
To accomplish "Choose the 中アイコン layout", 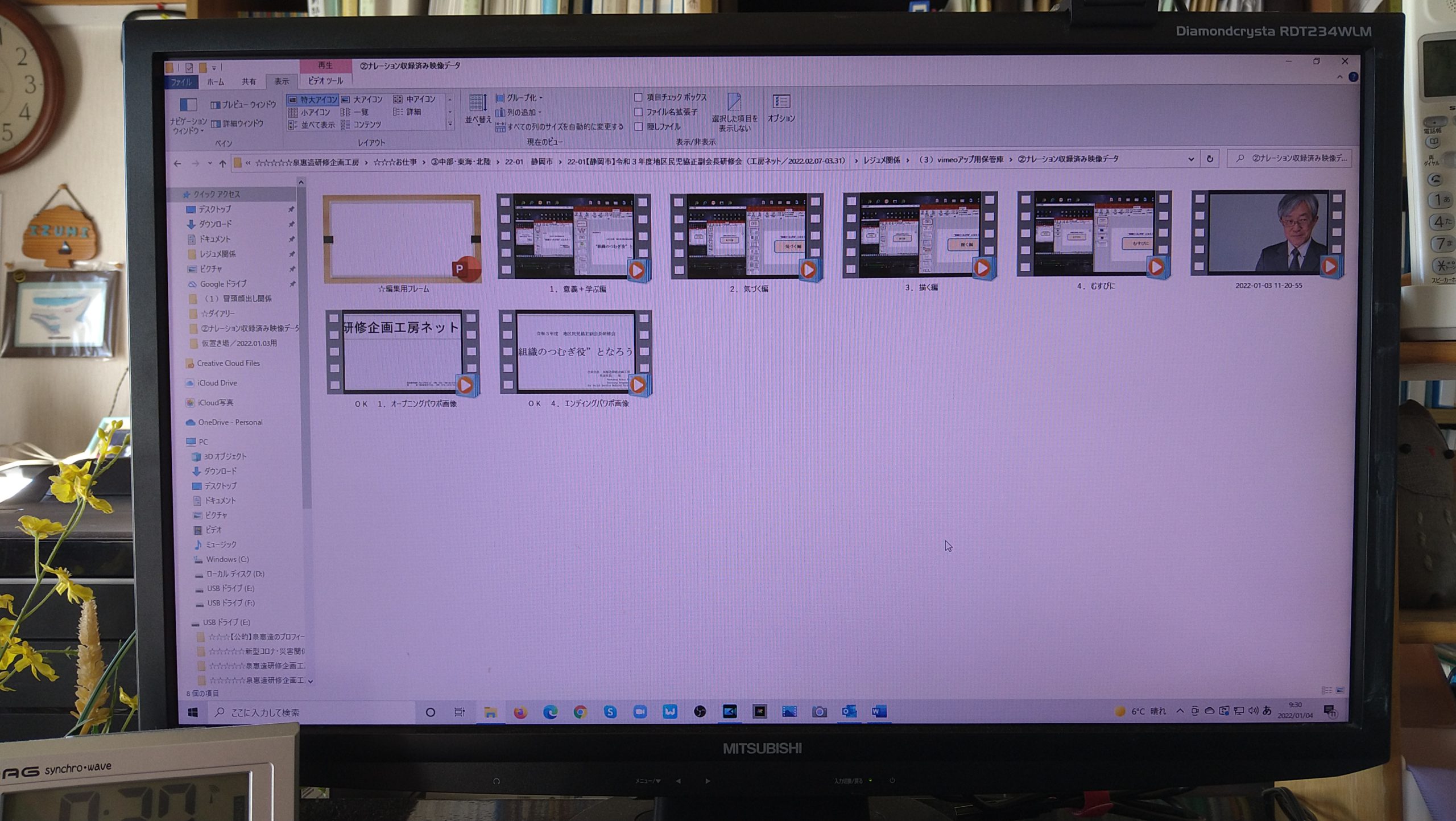I will tap(415, 99).
